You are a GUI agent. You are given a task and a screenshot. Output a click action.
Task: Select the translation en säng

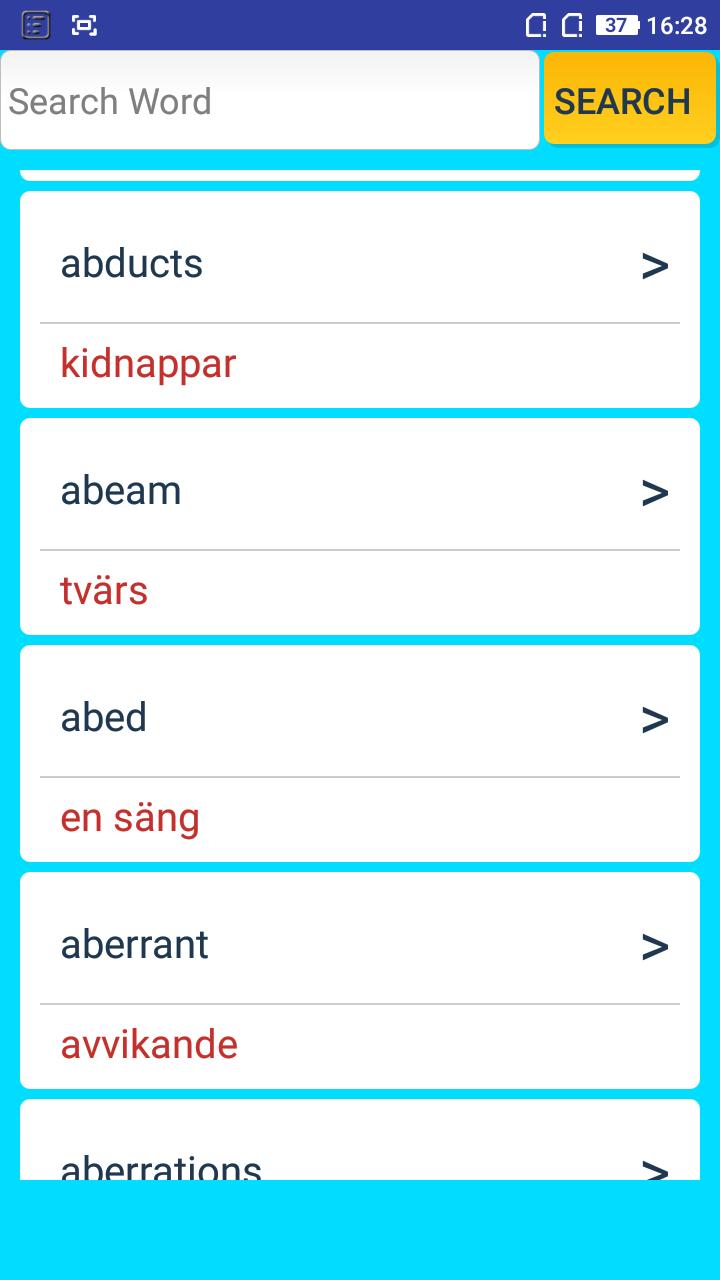pos(130,818)
